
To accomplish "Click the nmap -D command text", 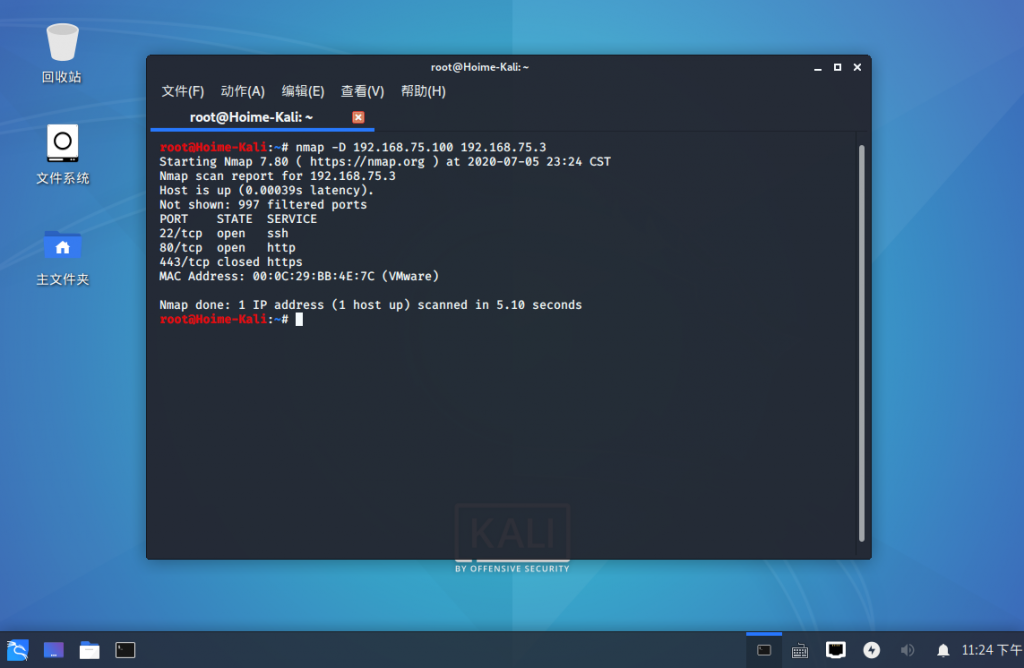I will point(421,147).
